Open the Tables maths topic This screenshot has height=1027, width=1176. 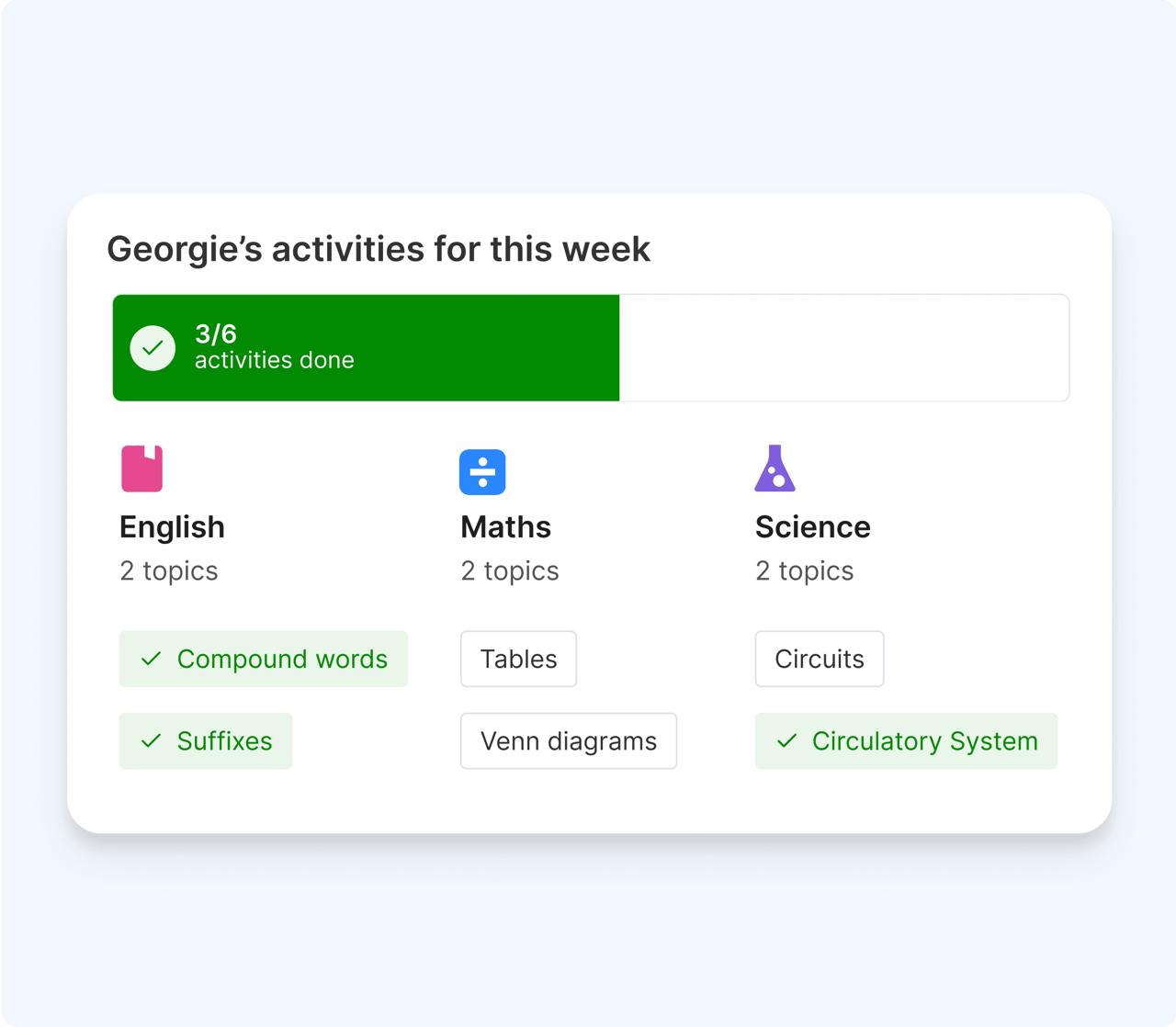[518, 659]
